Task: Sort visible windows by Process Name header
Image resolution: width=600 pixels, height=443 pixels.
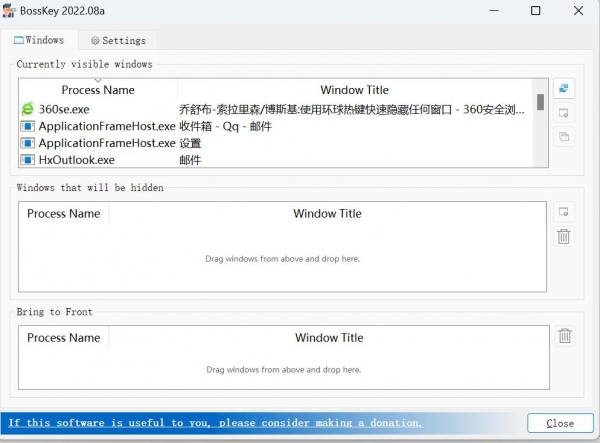Action: (98, 90)
